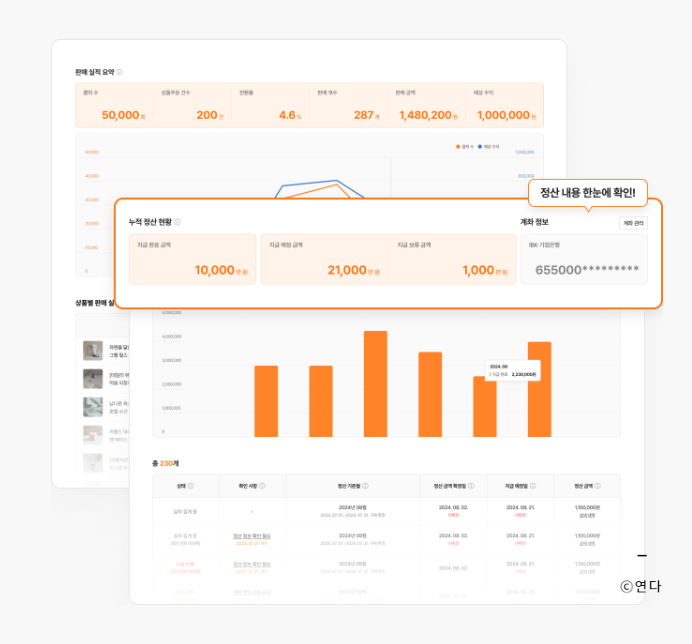
Task: Select second product thumbnail in product list
Action: 93,379
